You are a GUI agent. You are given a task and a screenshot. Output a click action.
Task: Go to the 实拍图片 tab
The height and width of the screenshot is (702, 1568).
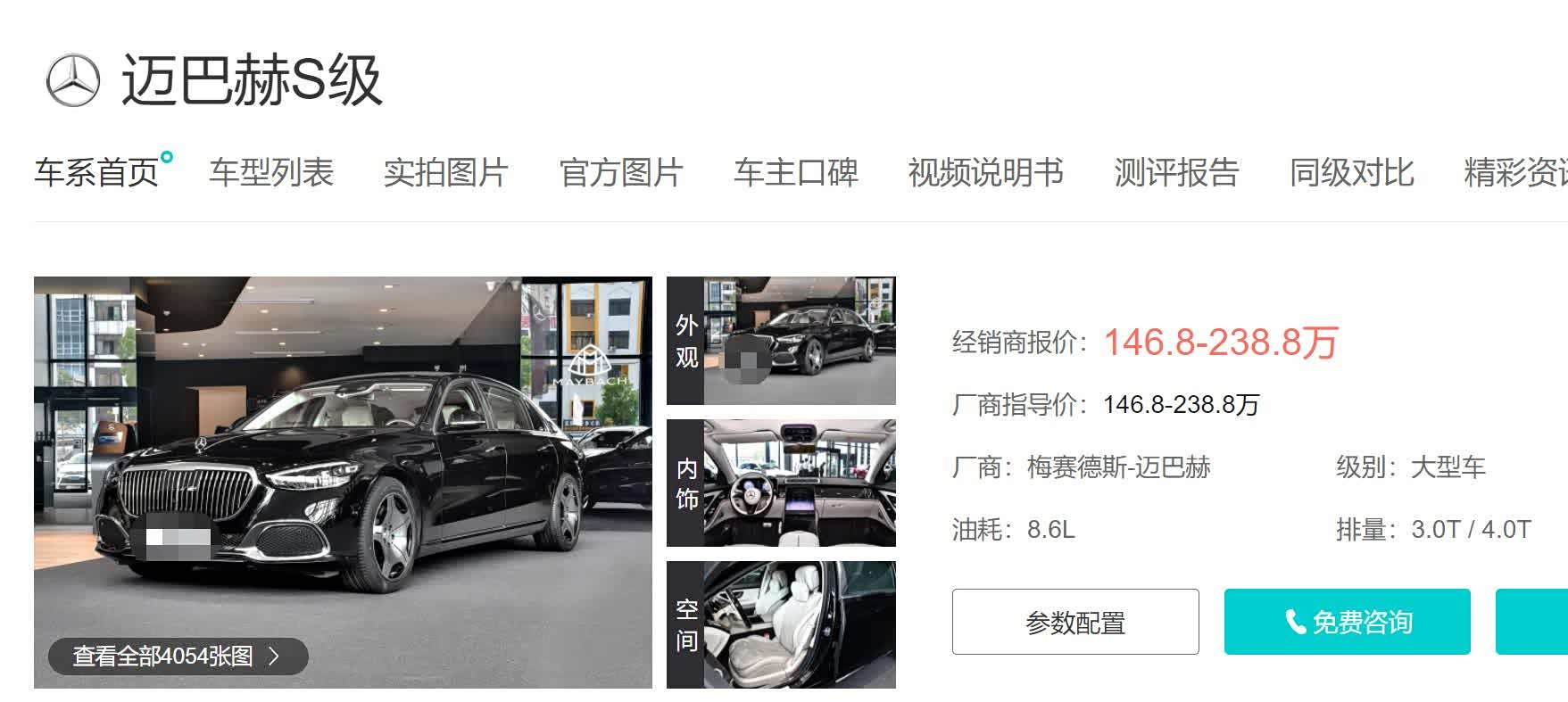pos(446,173)
